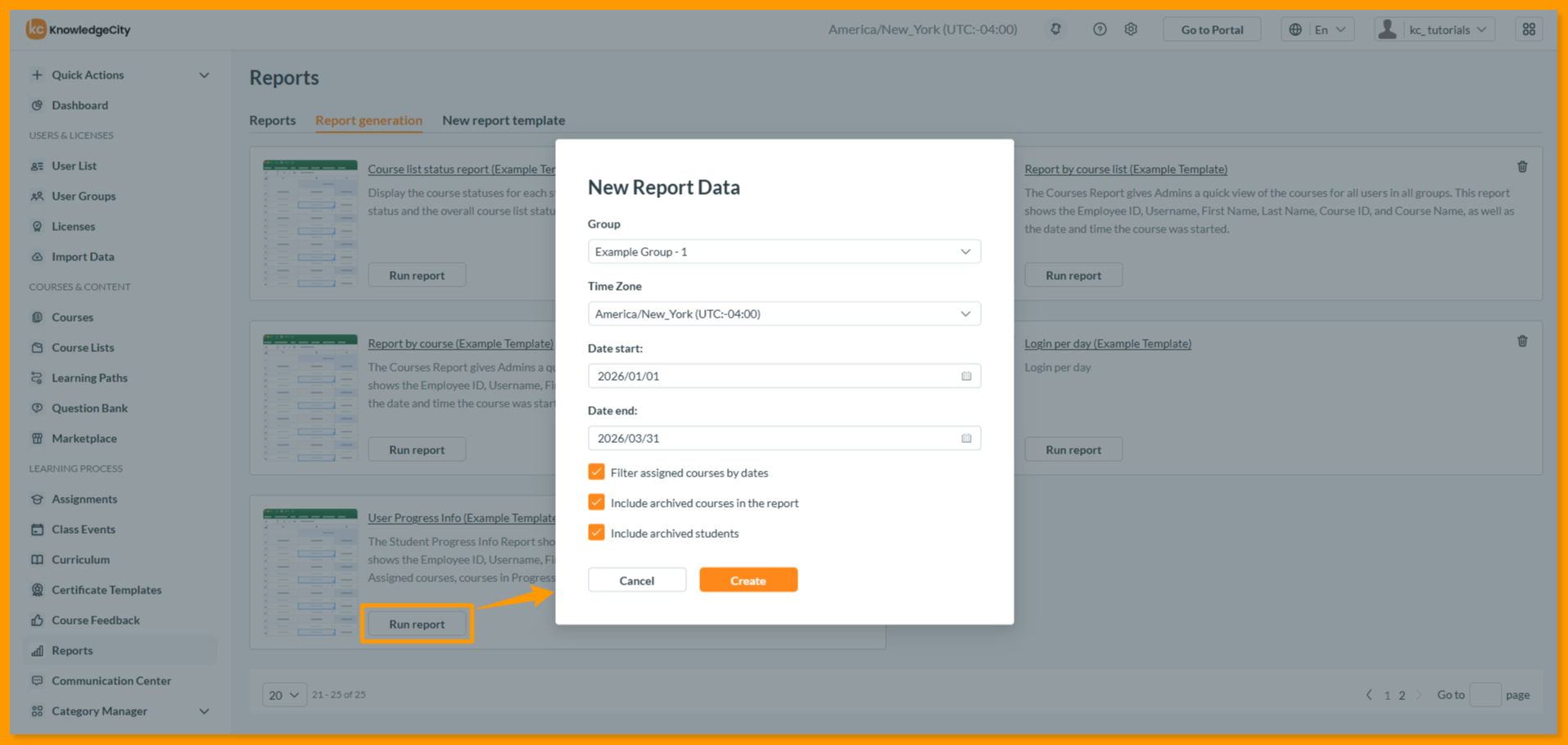The image size is (1568, 745).
Task: Click the User Groups sidebar icon
Action: click(37, 196)
